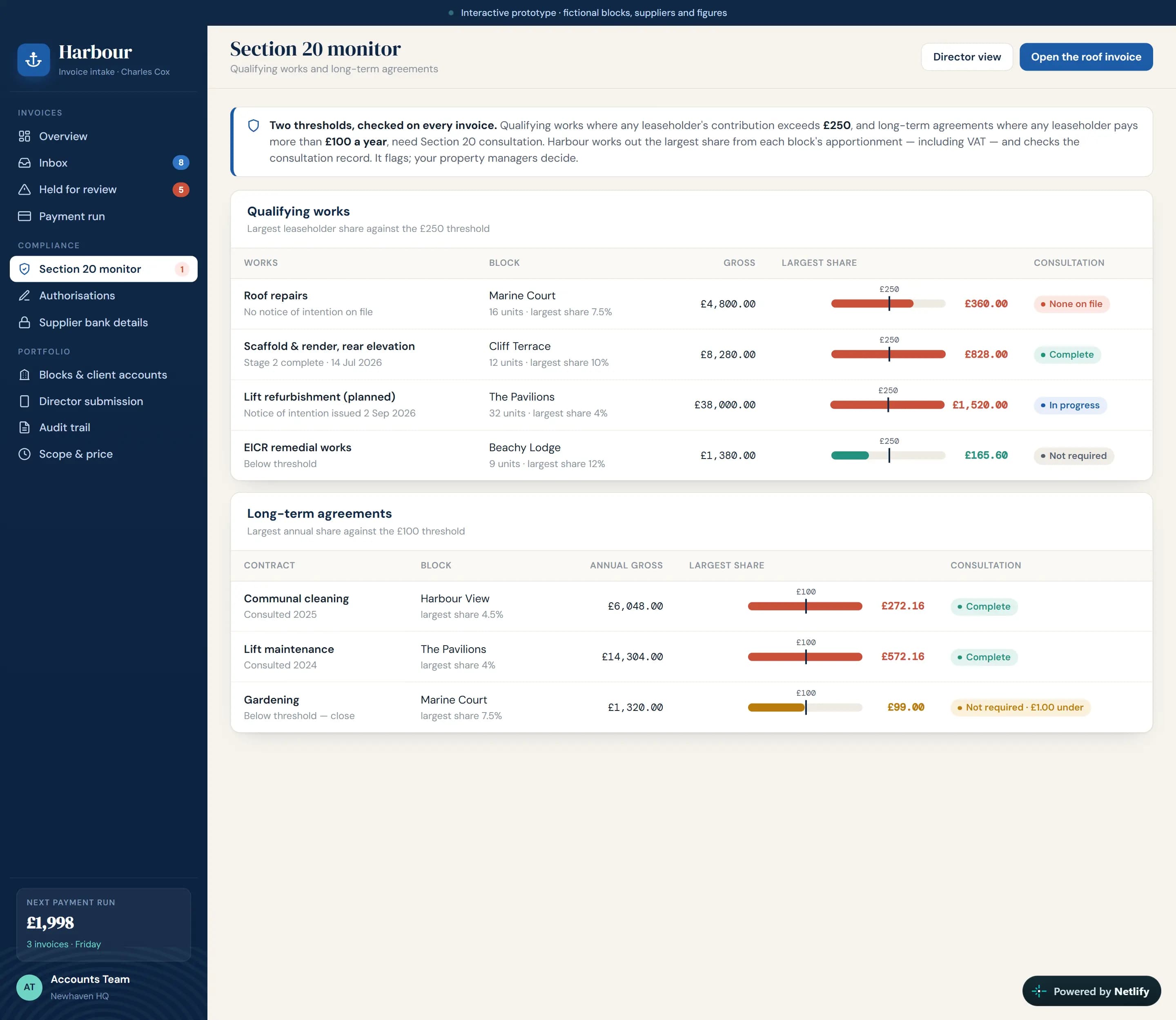Click the £99.00 Gardening share value

pos(906,708)
